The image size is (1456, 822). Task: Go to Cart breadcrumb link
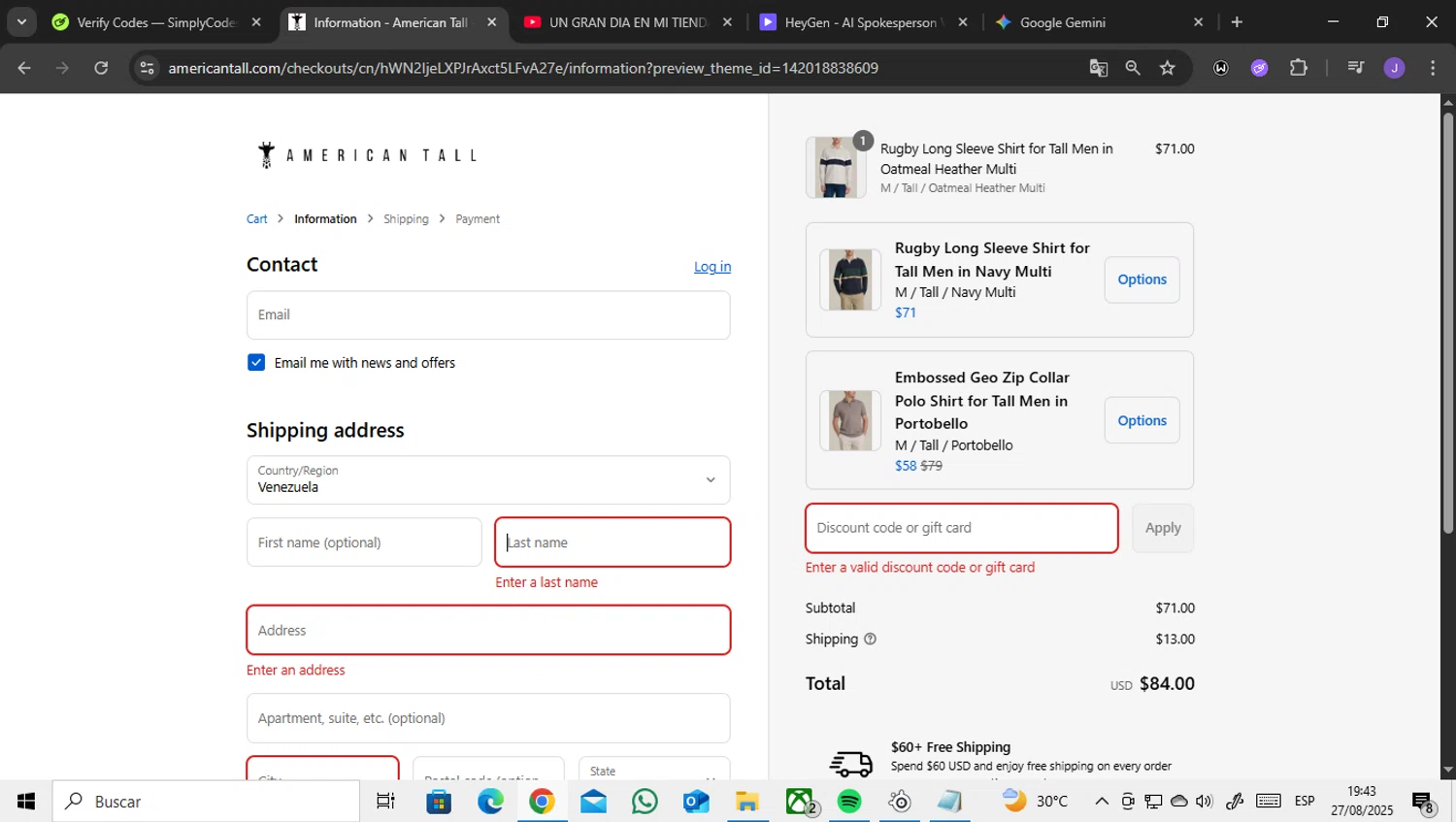point(256,219)
